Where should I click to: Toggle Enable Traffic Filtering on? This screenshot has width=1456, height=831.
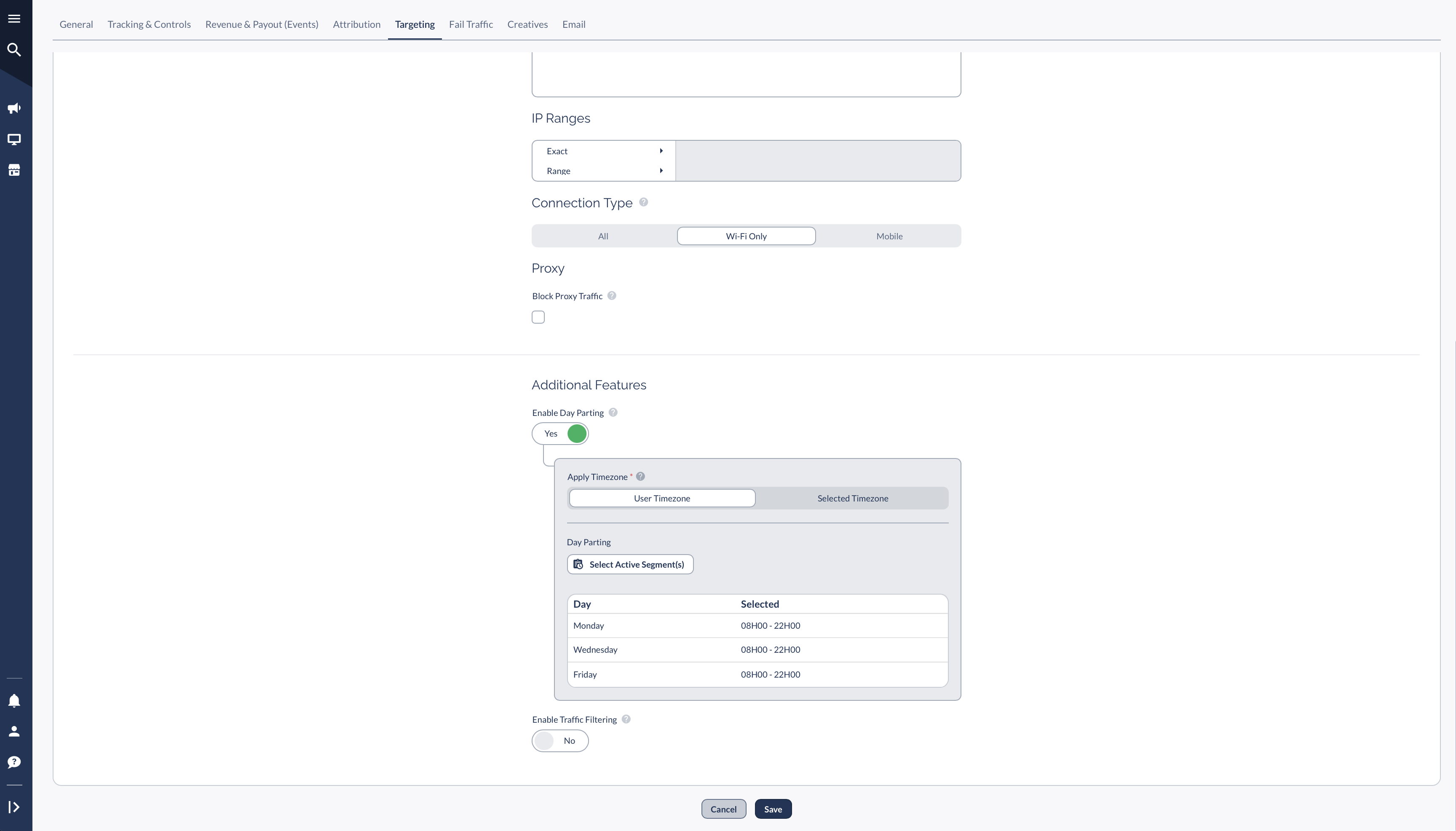(560, 741)
